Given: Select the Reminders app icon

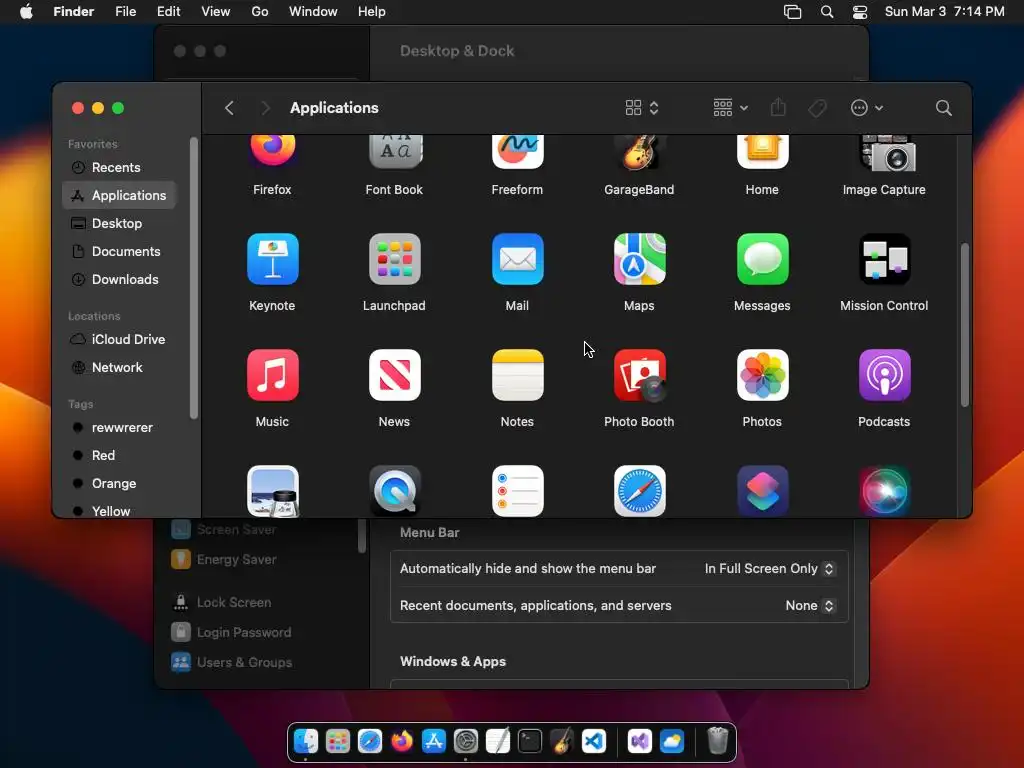Looking at the screenshot, I should pyautogui.click(x=517, y=490).
